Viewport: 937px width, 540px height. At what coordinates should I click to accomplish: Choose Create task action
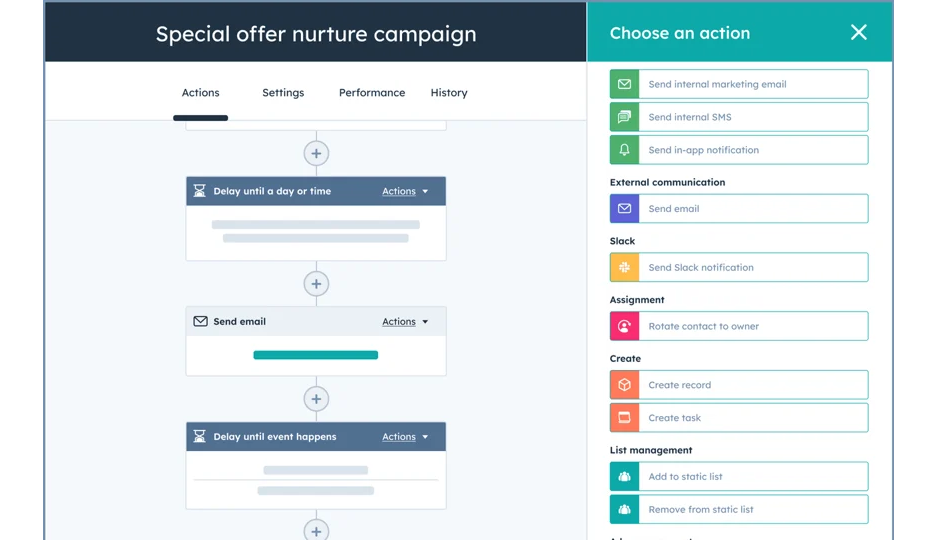[x=739, y=418]
